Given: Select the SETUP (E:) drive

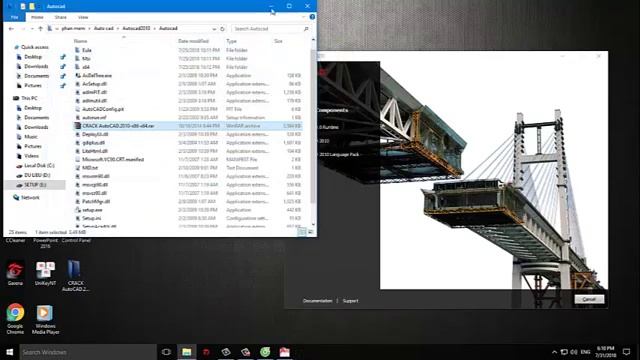Looking at the screenshot, I should (x=35, y=185).
